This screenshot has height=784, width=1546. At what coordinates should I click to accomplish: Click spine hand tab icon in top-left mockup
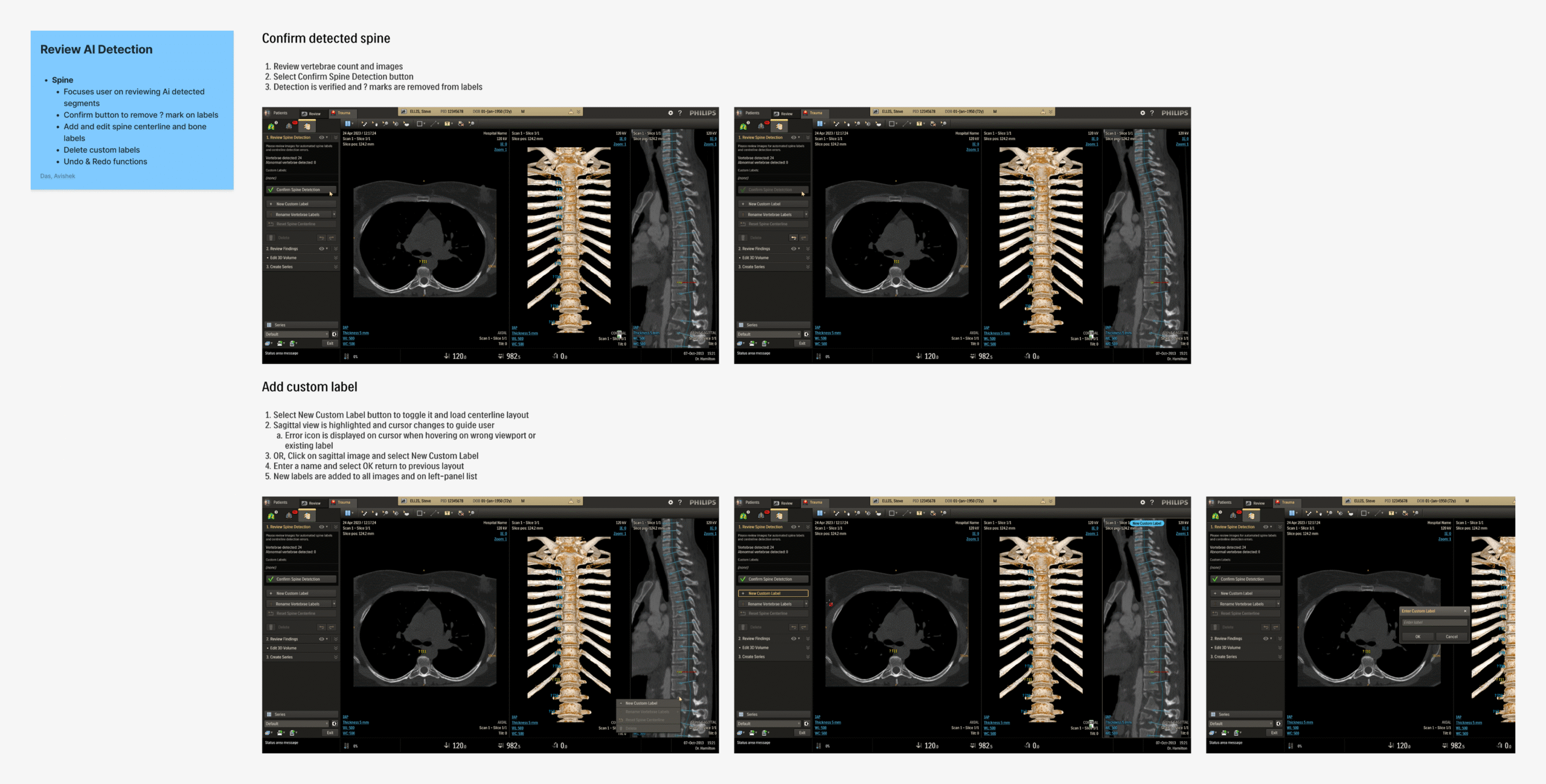[307, 126]
